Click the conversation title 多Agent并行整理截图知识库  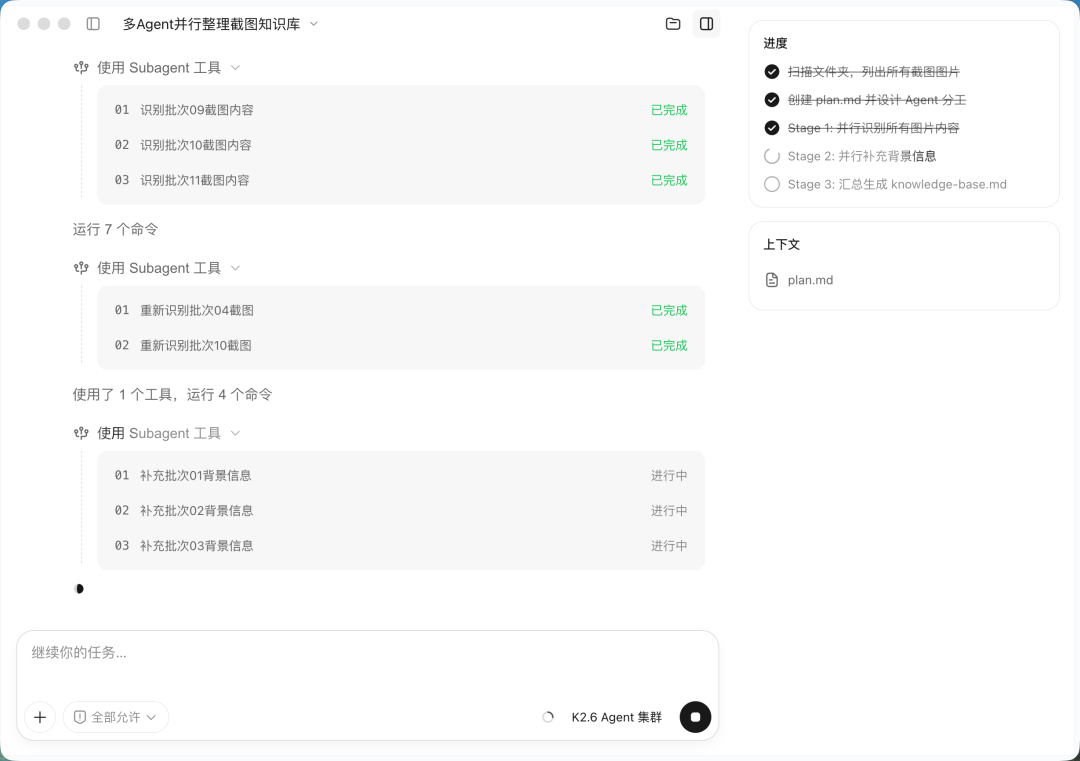coord(211,24)
